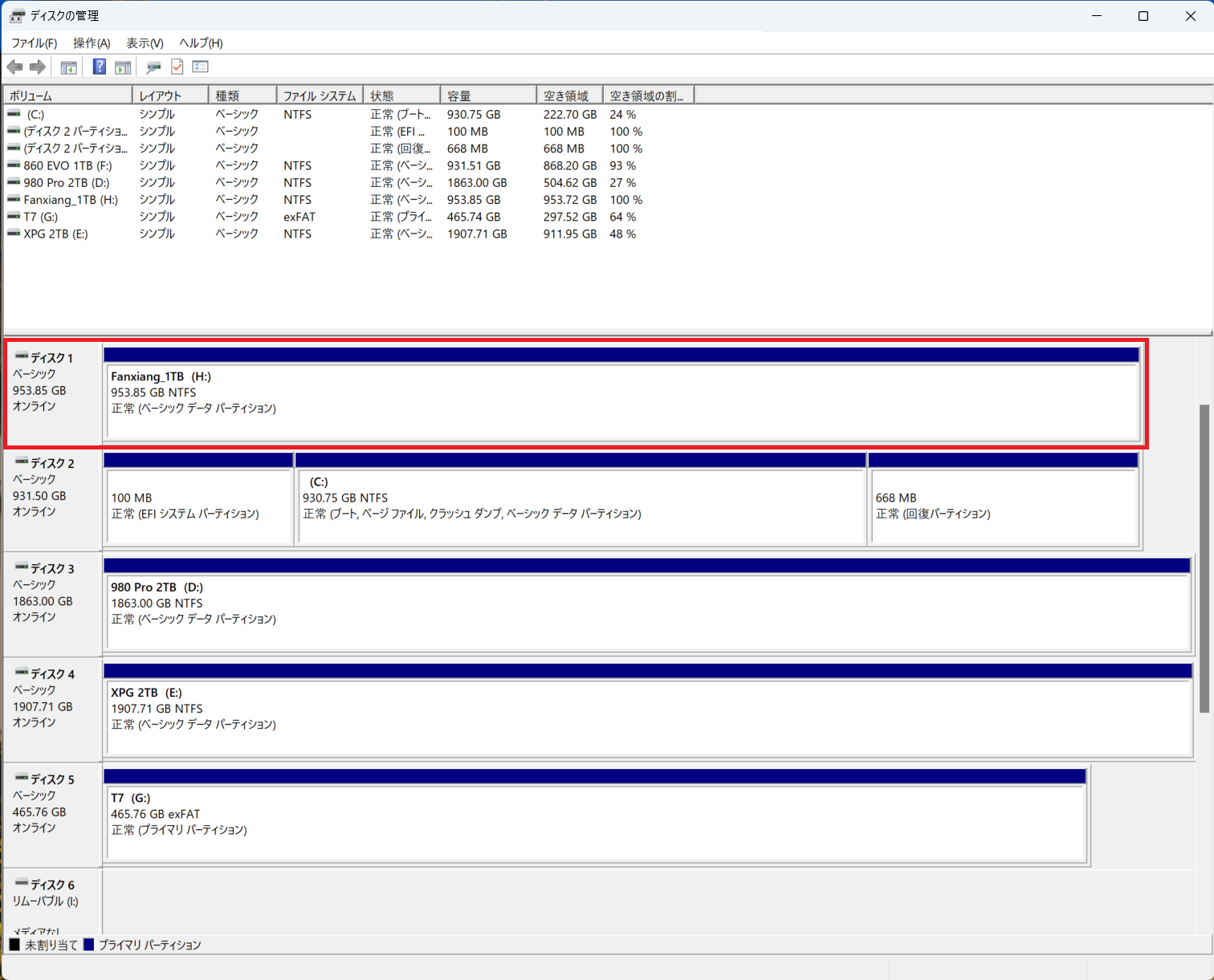Select the drive icon of the 980 Pro 2TB (D:) list row
Screen dimensions: 1214x980
(14, 182)
